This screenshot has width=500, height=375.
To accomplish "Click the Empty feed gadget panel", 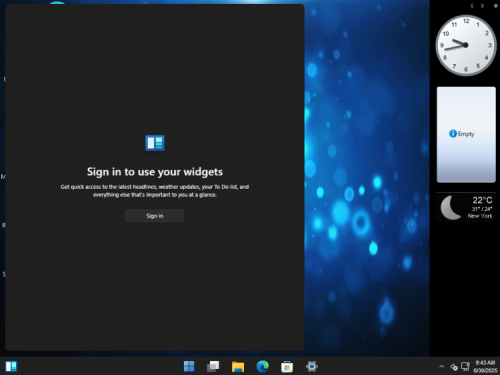I will click(466, 135).
